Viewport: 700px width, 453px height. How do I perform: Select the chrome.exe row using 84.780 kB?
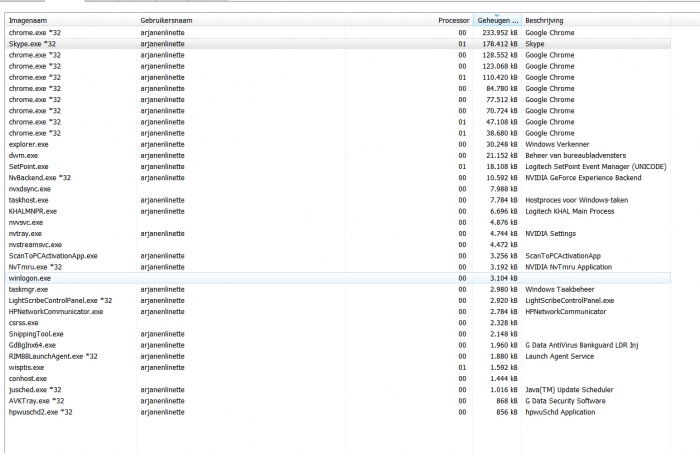[x=338, y=88]
